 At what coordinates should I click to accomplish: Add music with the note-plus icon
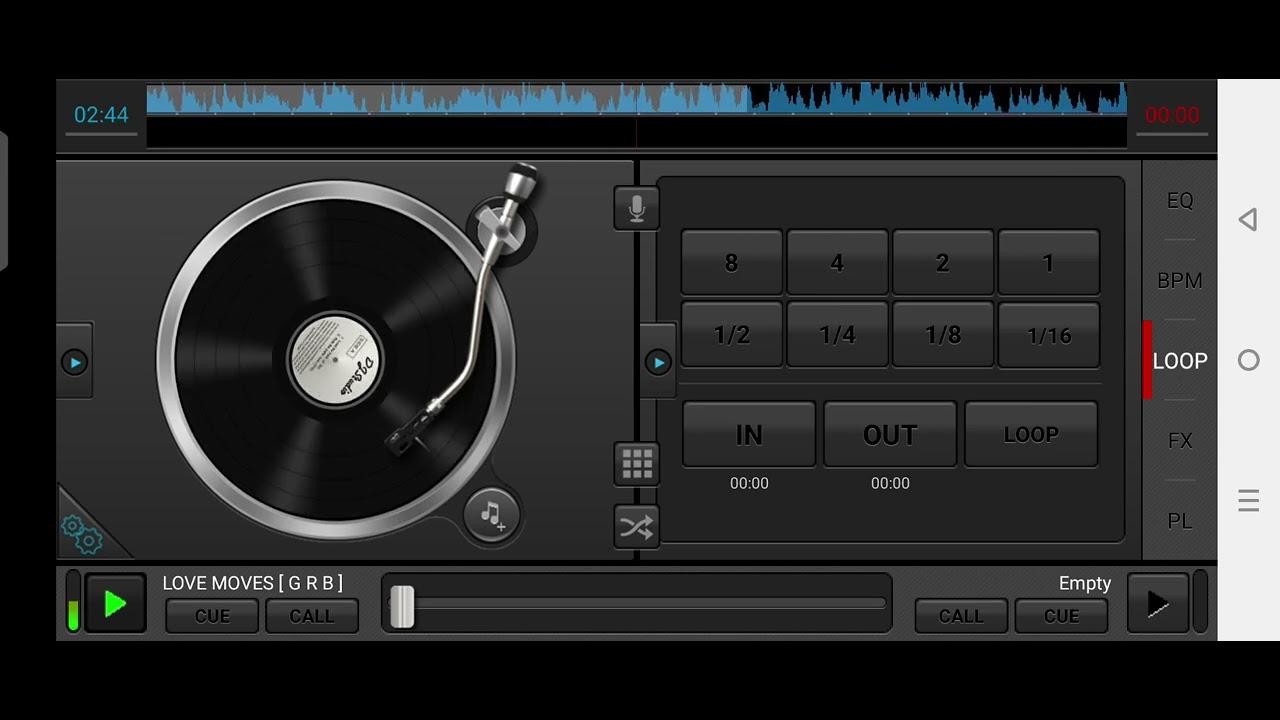tap(491, 515)
